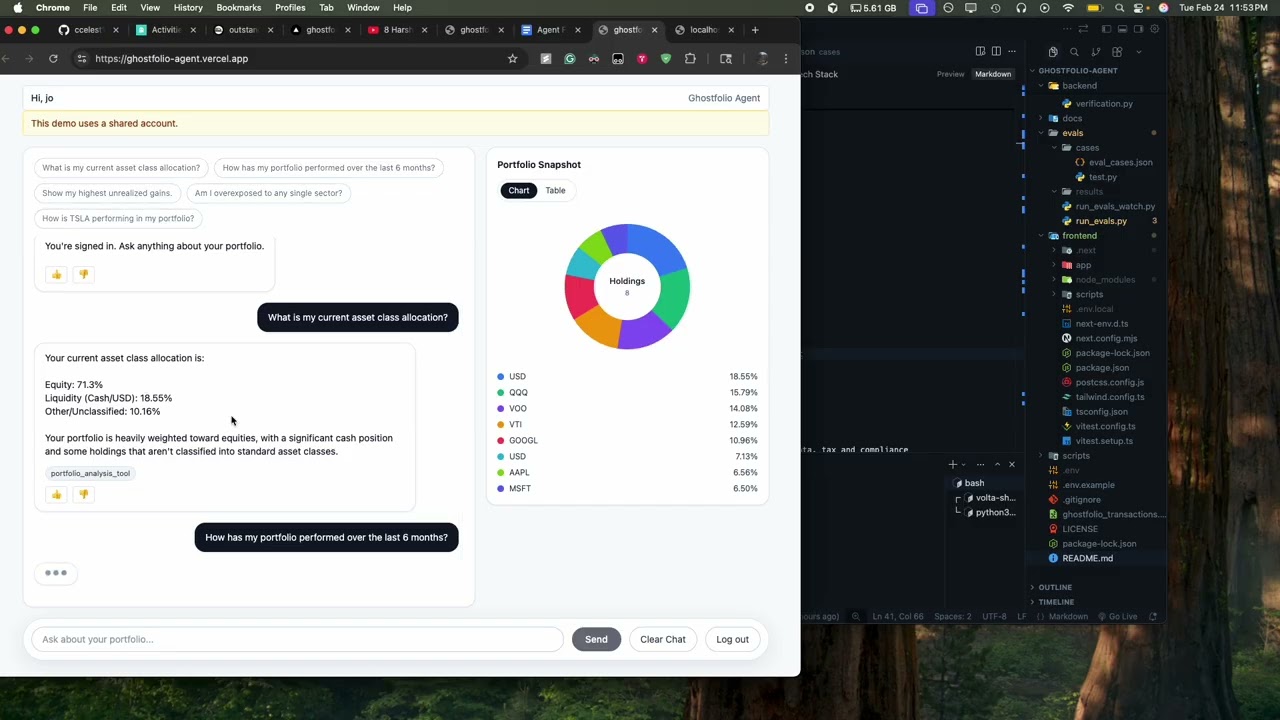
Task: Give thumbs down to asset allocation answer
Action: coord(83,494)
